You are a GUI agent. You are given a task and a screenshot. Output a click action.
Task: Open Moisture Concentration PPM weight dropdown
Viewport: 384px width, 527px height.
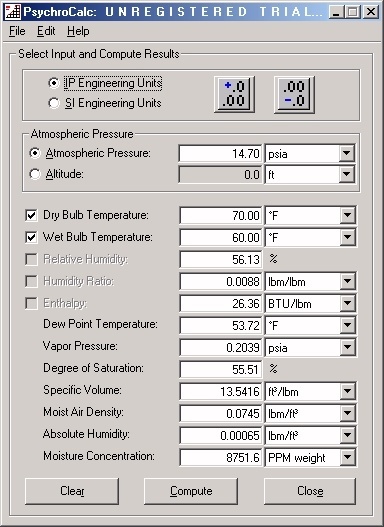(347, 457)
